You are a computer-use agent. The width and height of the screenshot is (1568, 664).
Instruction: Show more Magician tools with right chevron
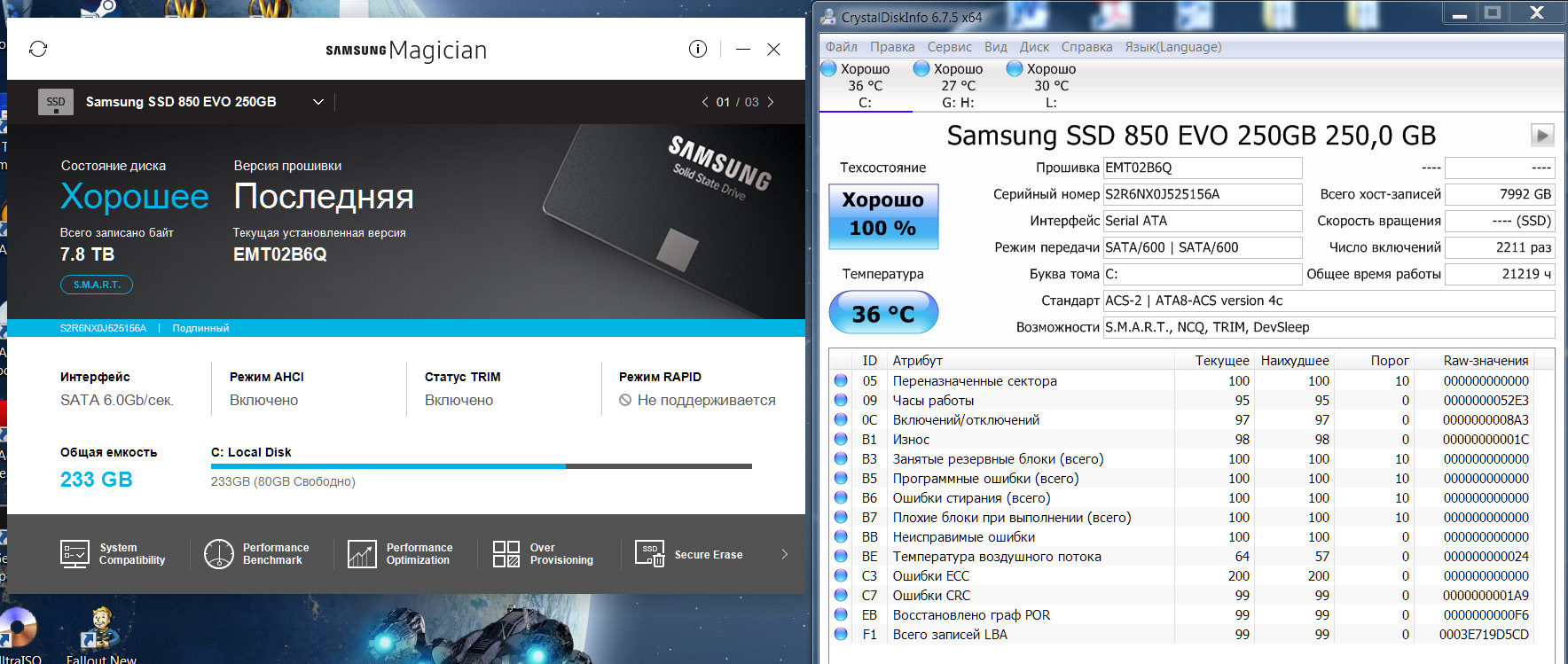pyautogui.click(x=784, y=554)
